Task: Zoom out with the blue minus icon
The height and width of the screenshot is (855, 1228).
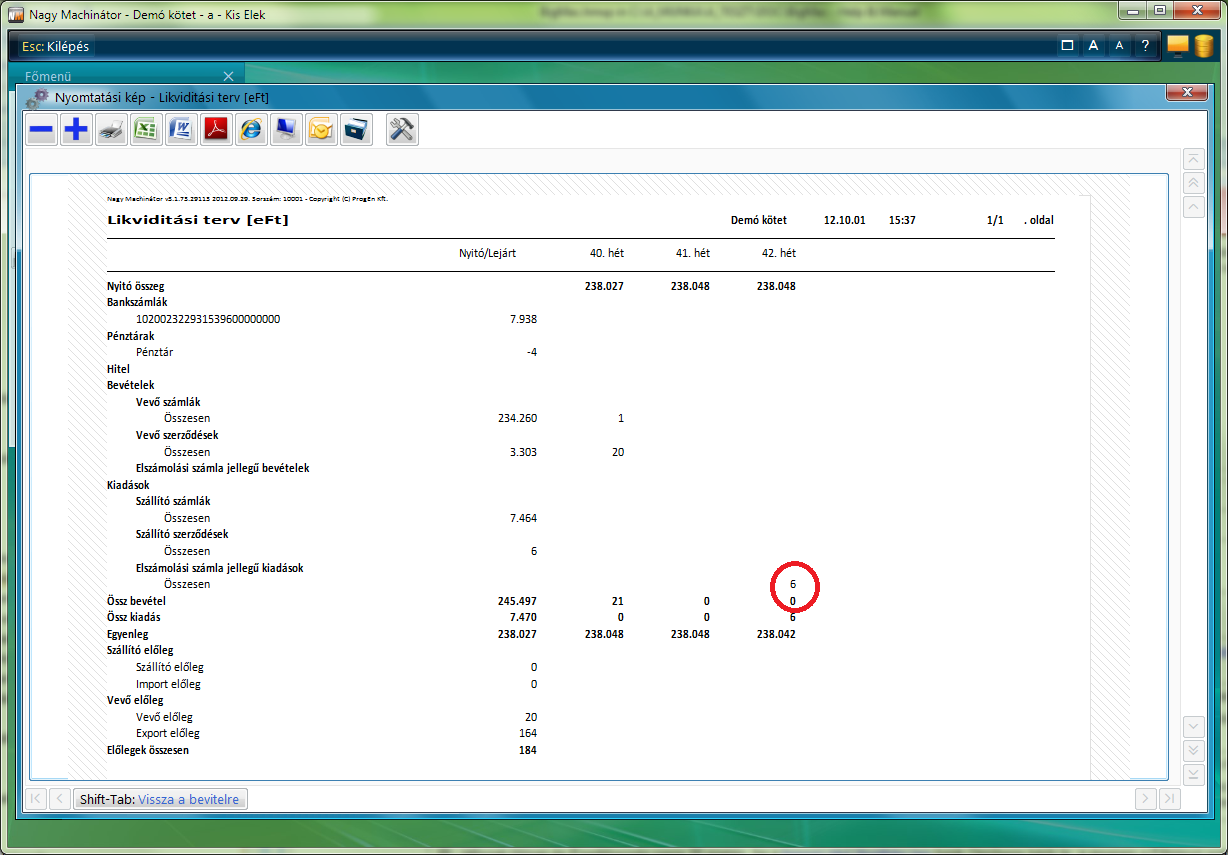Action: click(x=41, y=130)
